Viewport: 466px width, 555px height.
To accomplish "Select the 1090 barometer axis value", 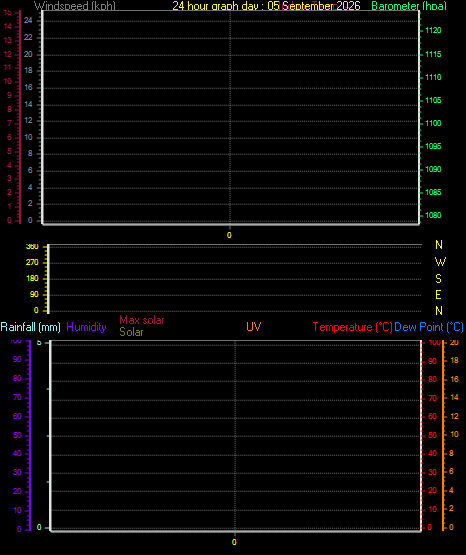I will pos(433,169).
